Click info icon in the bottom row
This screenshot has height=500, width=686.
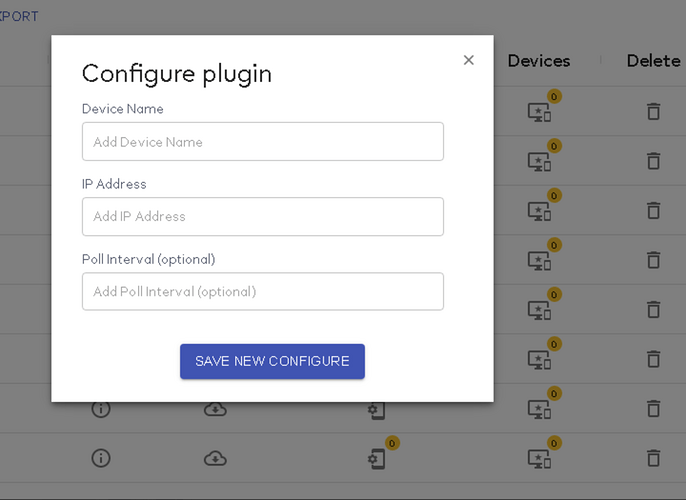click(101, 458)
